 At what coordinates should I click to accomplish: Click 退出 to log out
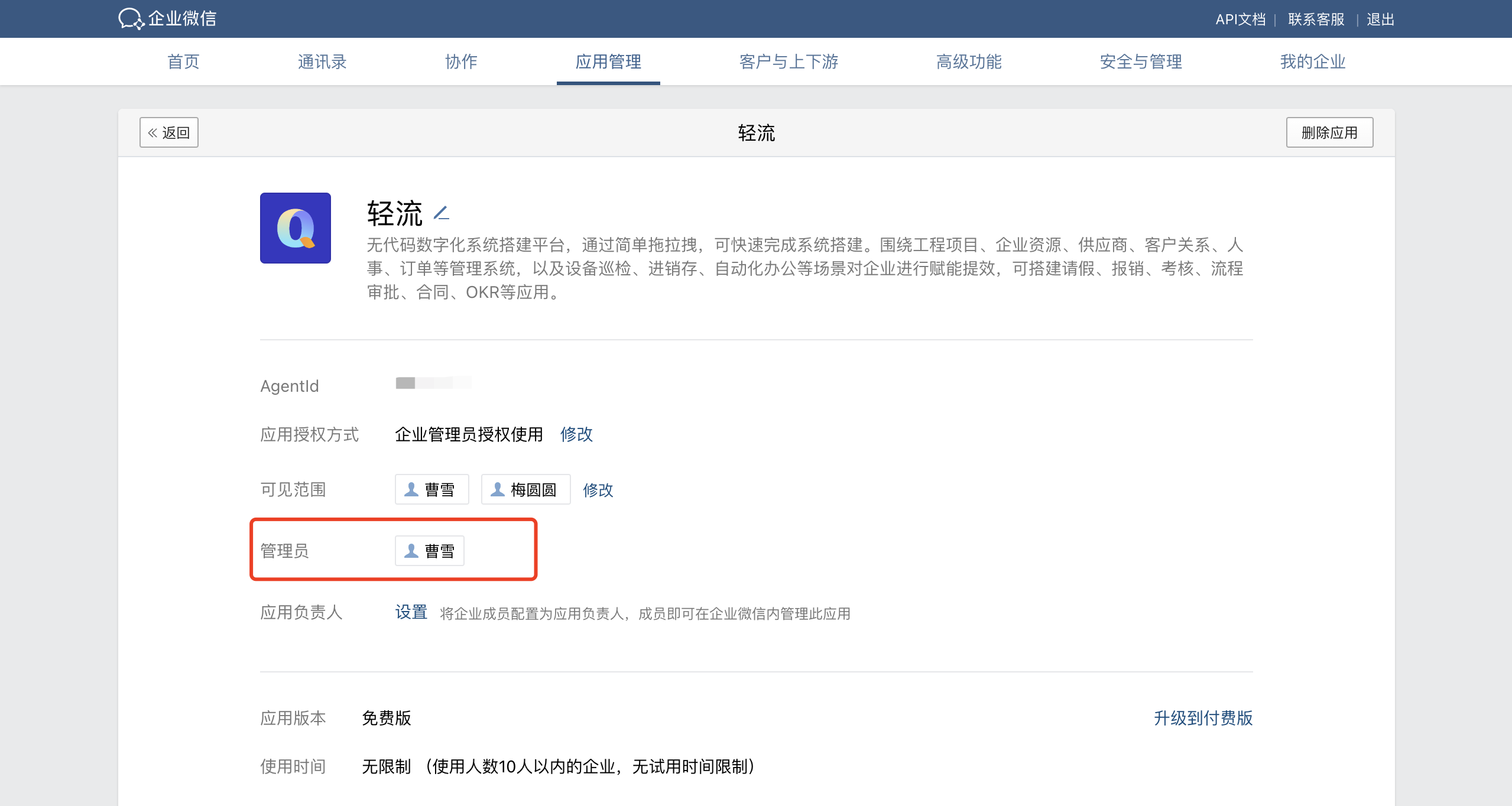click(x=1380, y=19)
